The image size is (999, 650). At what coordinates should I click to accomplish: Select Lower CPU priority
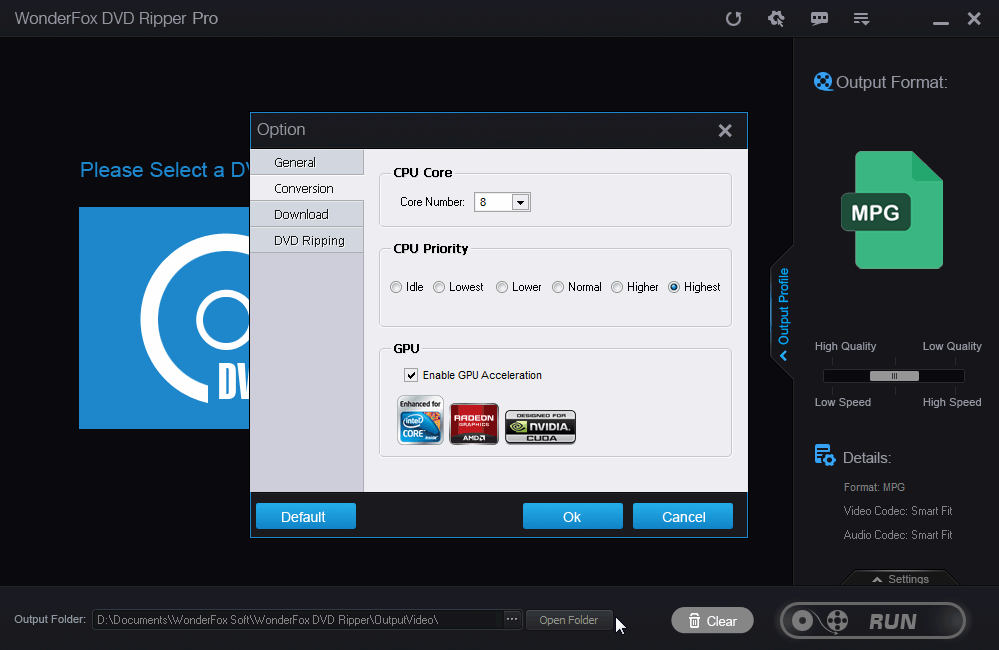502,287
